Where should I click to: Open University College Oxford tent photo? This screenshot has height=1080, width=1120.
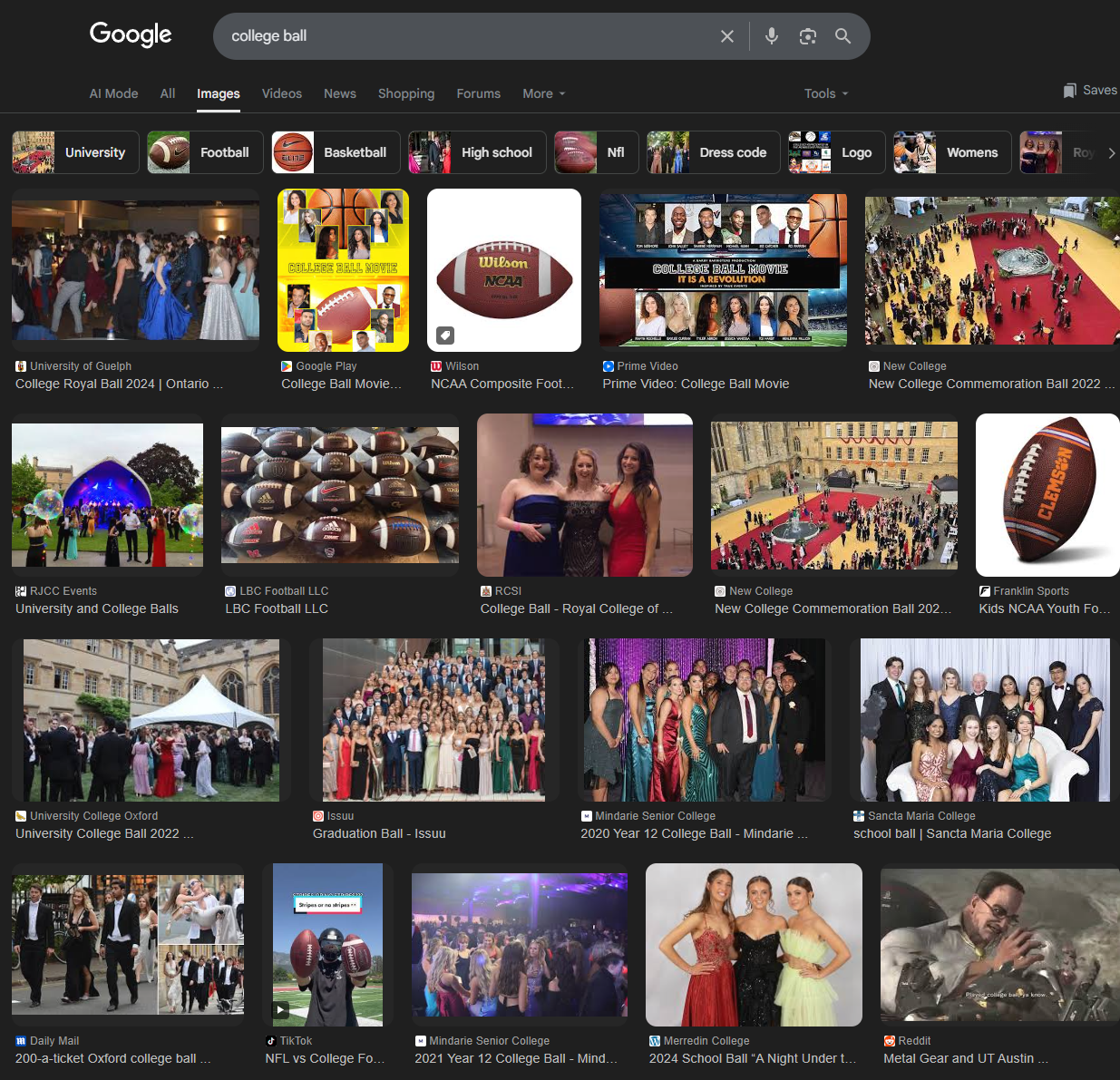(151, 720)
